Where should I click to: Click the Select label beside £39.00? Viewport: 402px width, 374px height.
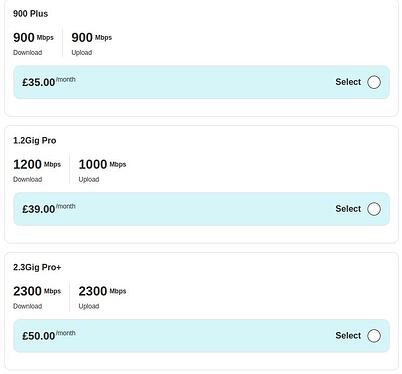click(348, 209)
